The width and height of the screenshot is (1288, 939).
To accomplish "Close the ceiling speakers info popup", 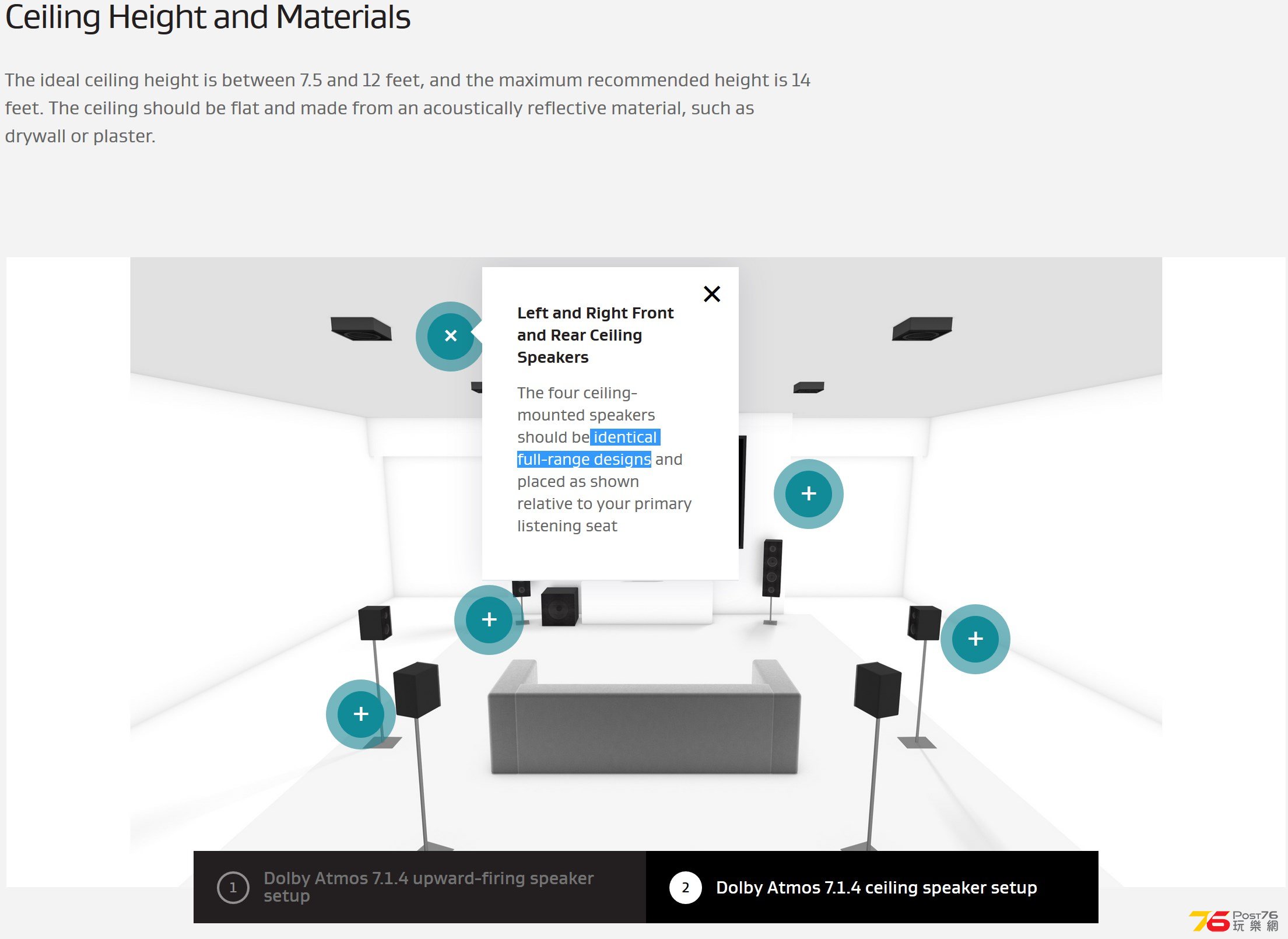I will point(711,293).
